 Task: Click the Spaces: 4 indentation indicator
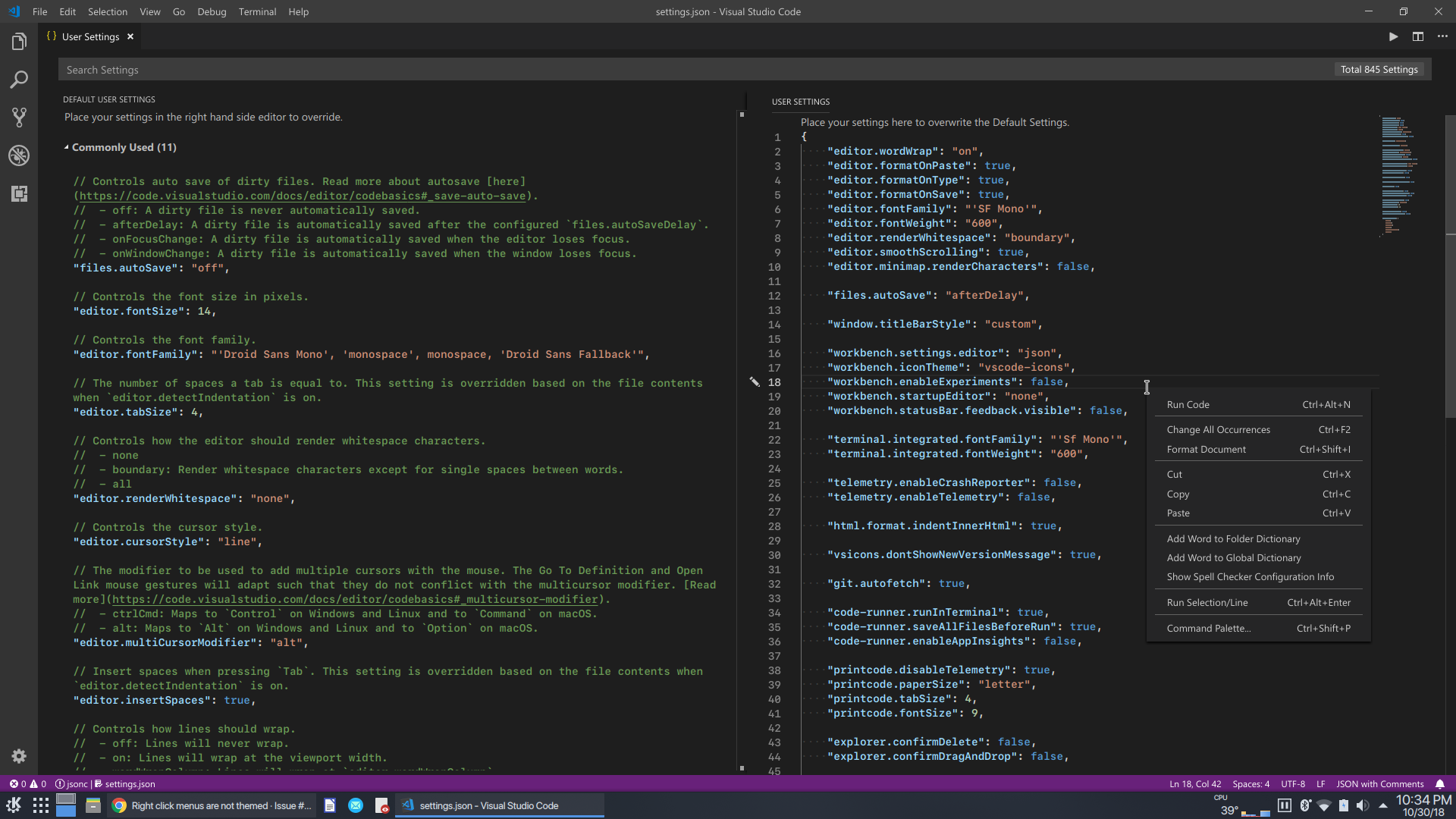coord(1251,784)
